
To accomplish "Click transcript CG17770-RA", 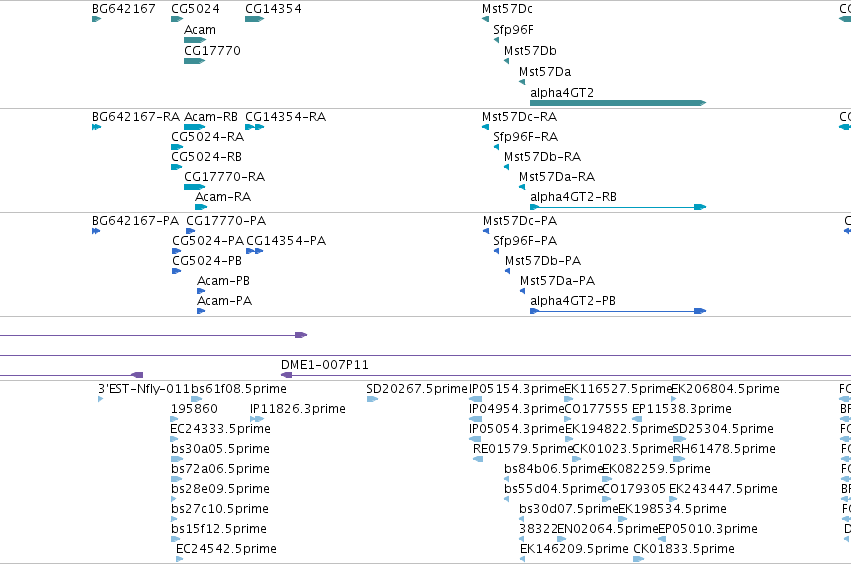I will point(224,177).
